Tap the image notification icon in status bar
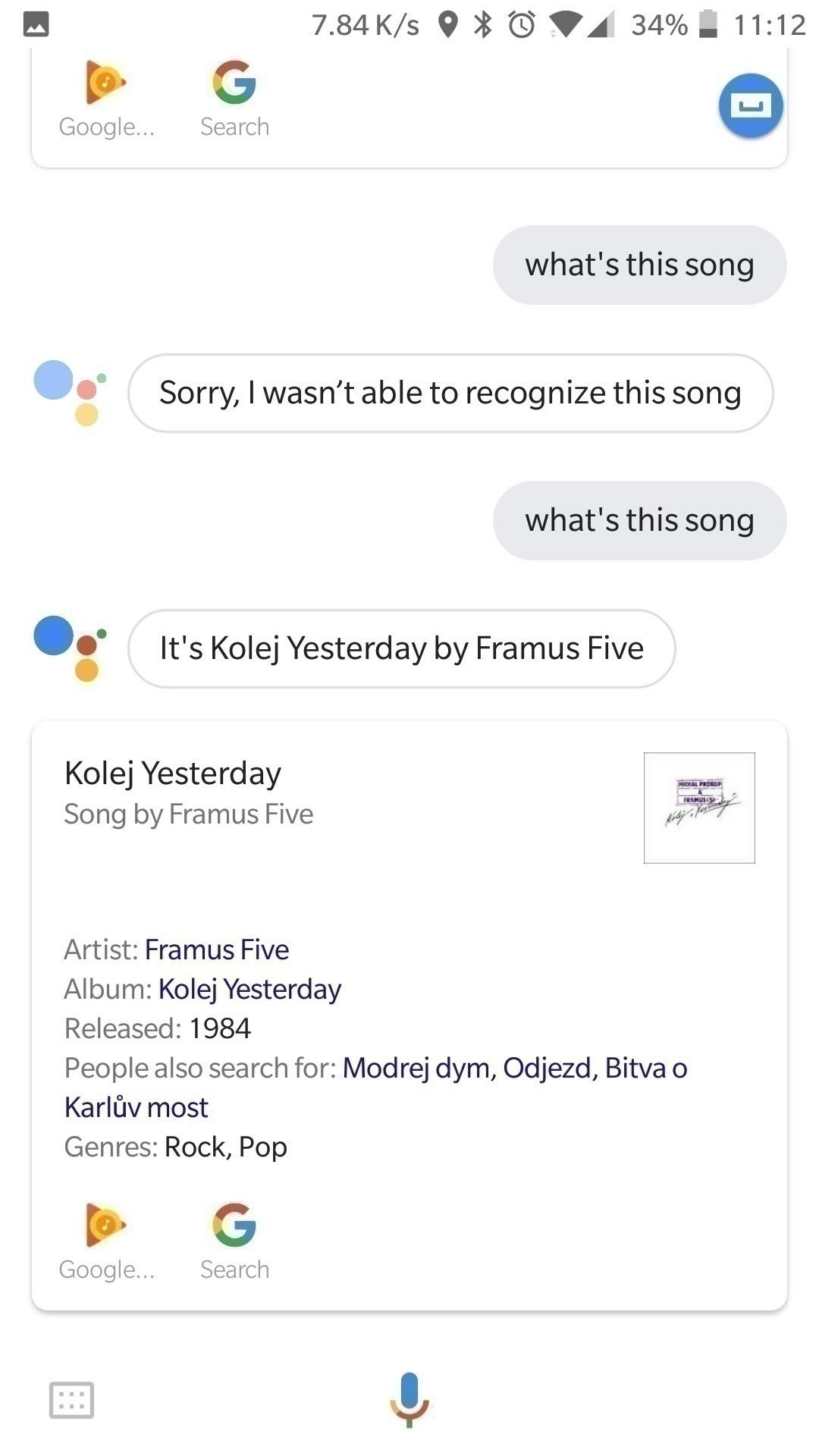819x1456 pixels. [x=36, y=25]
